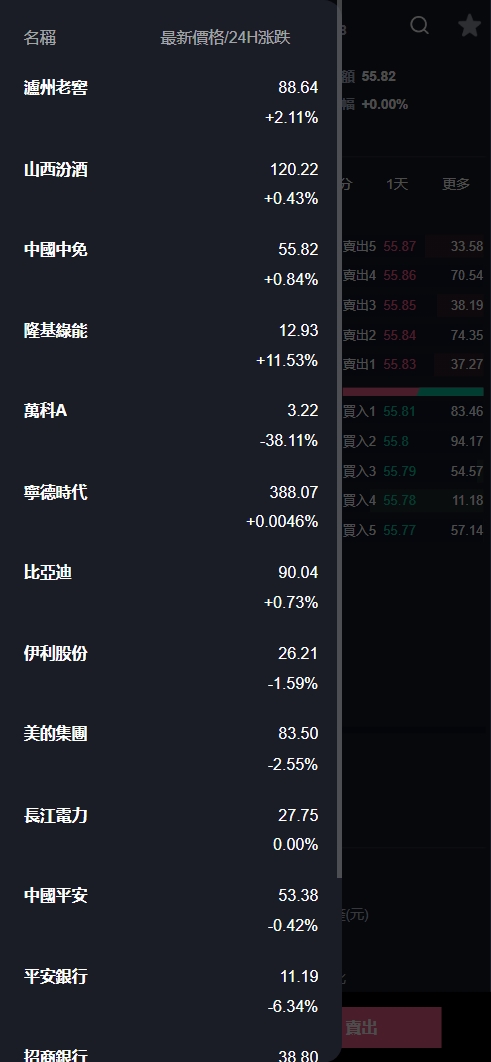The image size is (491, 1062).
Task: Select 隆基綠能 stock row
Action: coord(171,345)
